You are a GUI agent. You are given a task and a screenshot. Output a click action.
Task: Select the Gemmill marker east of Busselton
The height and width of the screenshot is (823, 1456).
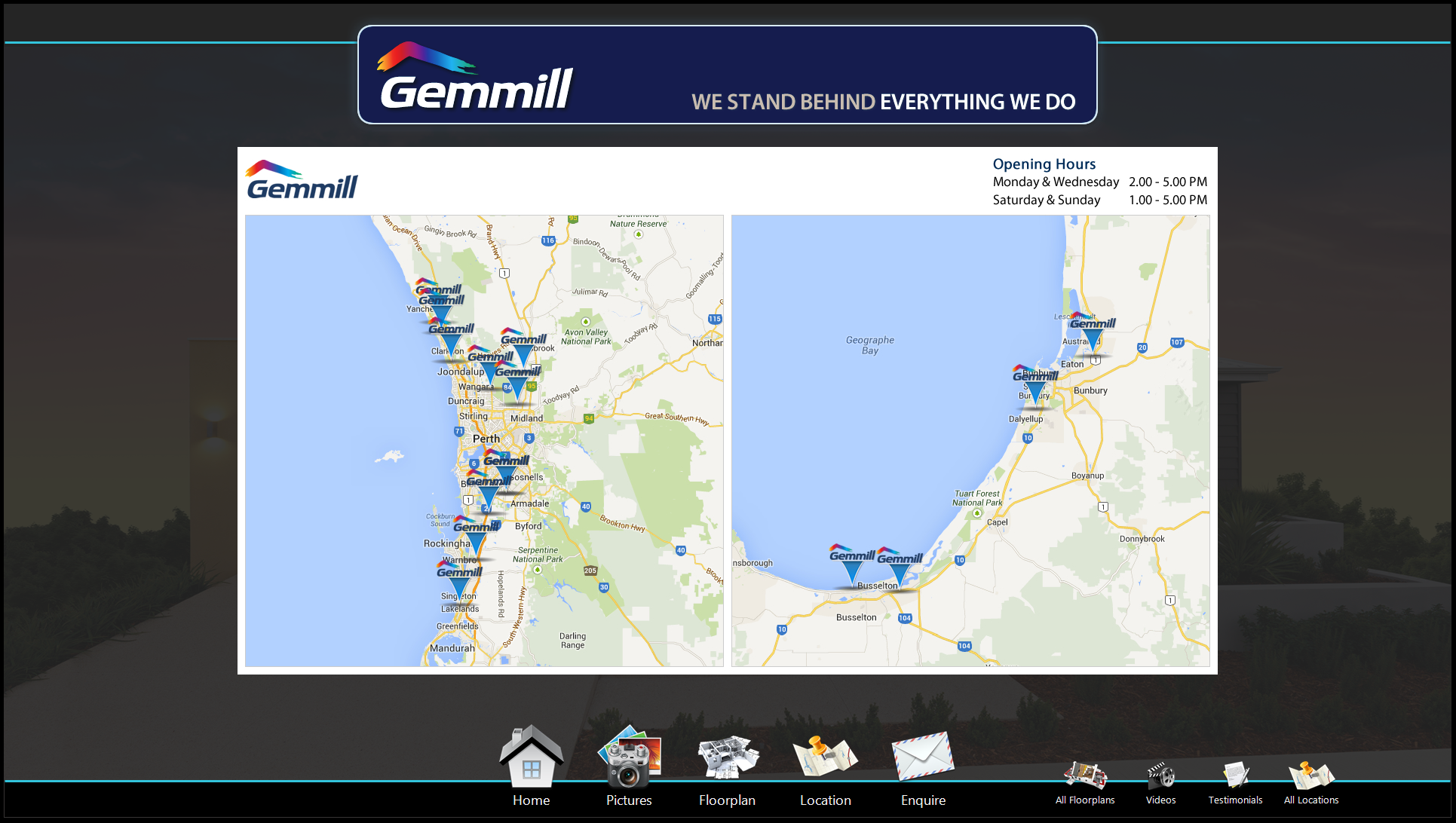click(899, 570)
